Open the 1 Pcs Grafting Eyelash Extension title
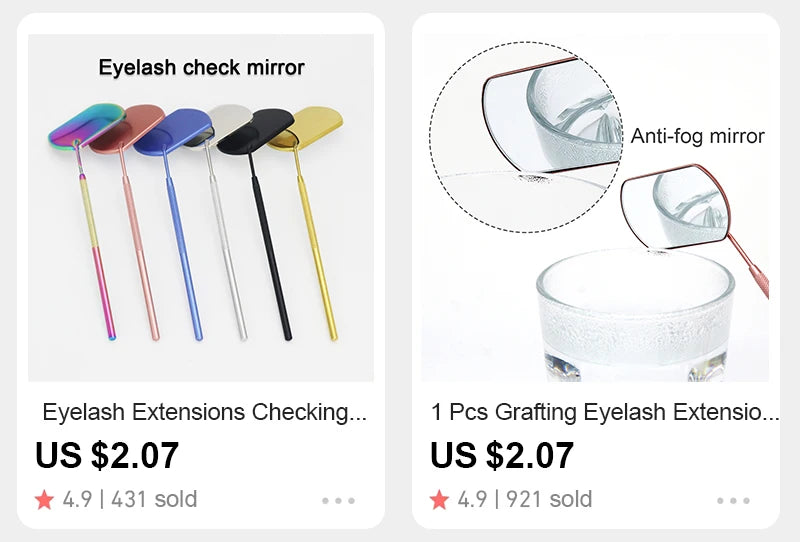The height and width of the screenshot is (542, 800). (604, 412)
